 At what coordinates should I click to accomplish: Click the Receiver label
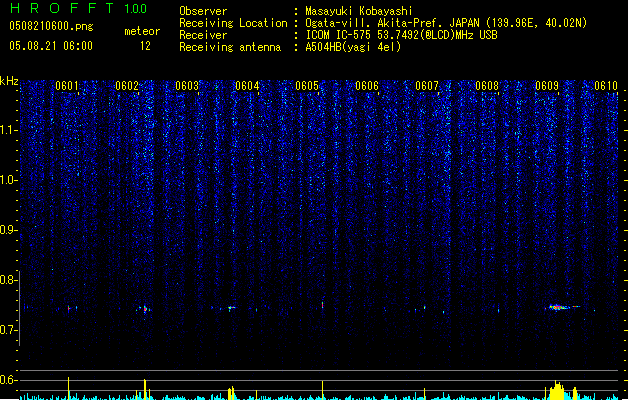pos(203,35)
